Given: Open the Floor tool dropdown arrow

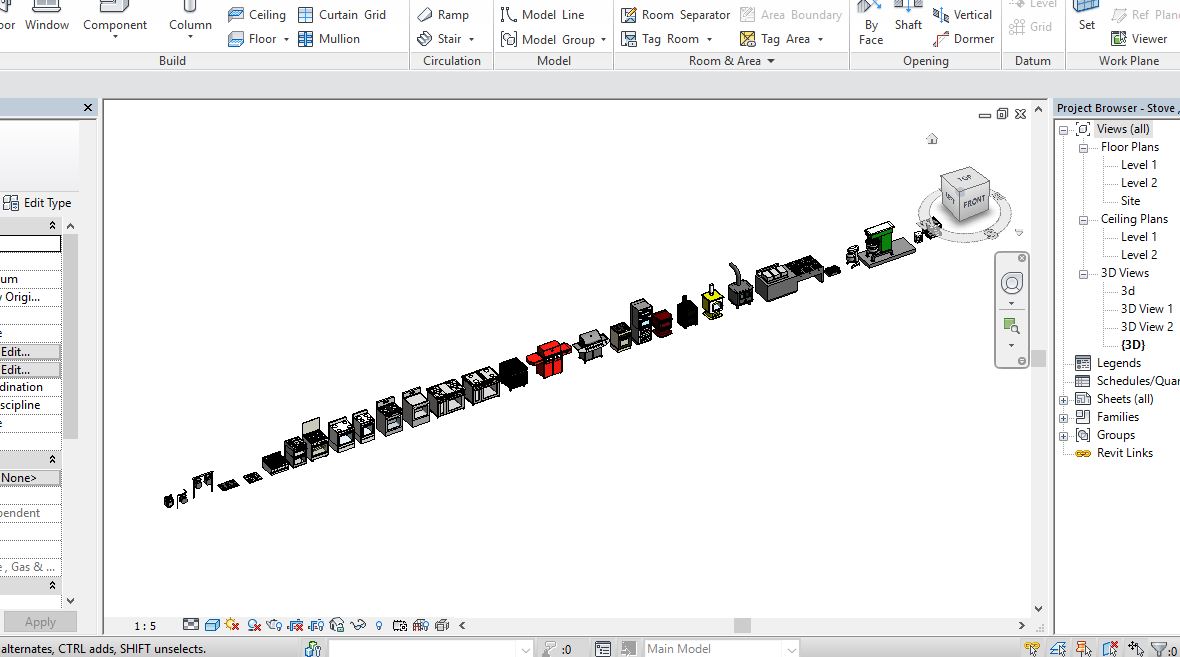Looking at the screenshot, I should pyautogui.click(x=286, y=40).
